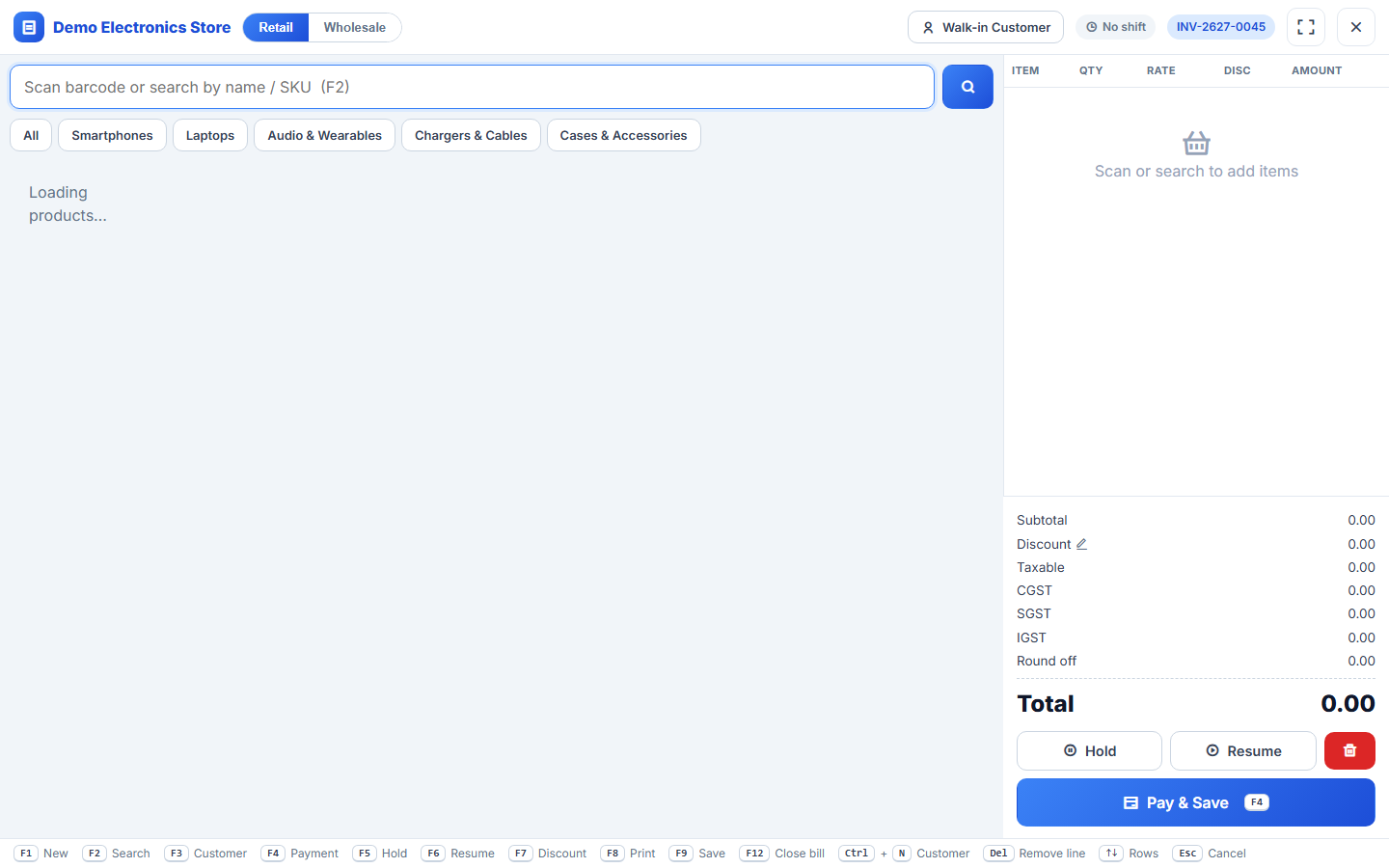This screenshot has height=868, width=1389.
Task: Edit discount using the pencil icon
Action: coord(1081,544)
